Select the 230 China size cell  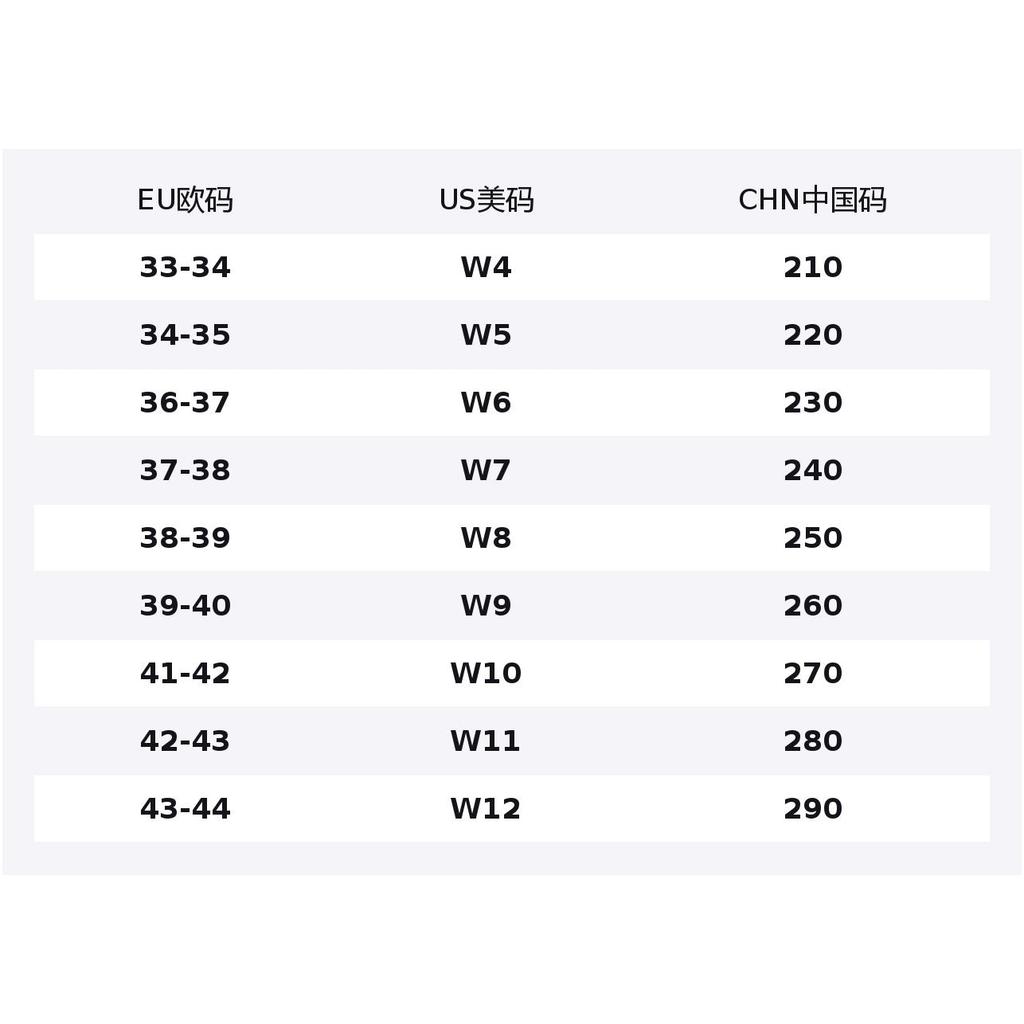(812, 403)
